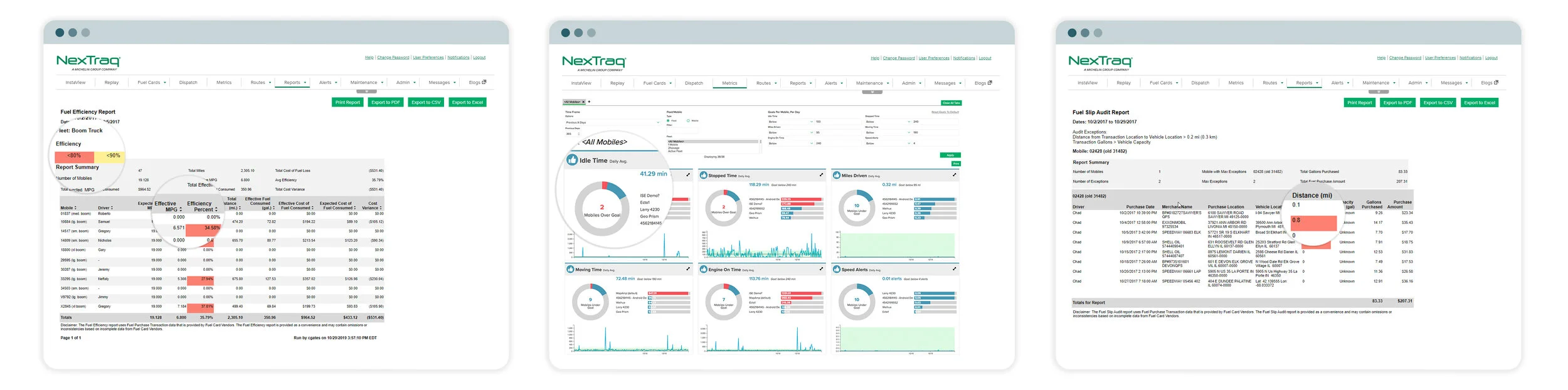The height and width of the screenshot is (390, 1568).
Task: Click the NexTraq logo in Fuel Efficiency window
Action: pyautogui.click(x=88, y=62)
